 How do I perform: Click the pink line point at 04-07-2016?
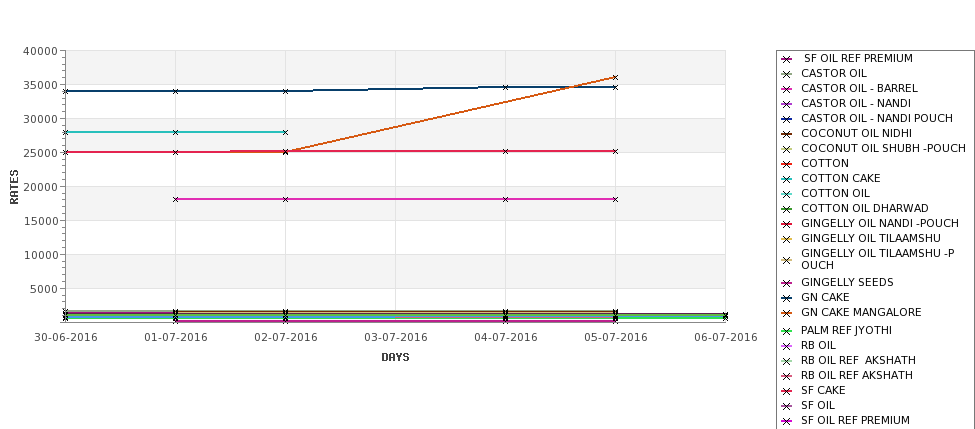coord(505,200)
